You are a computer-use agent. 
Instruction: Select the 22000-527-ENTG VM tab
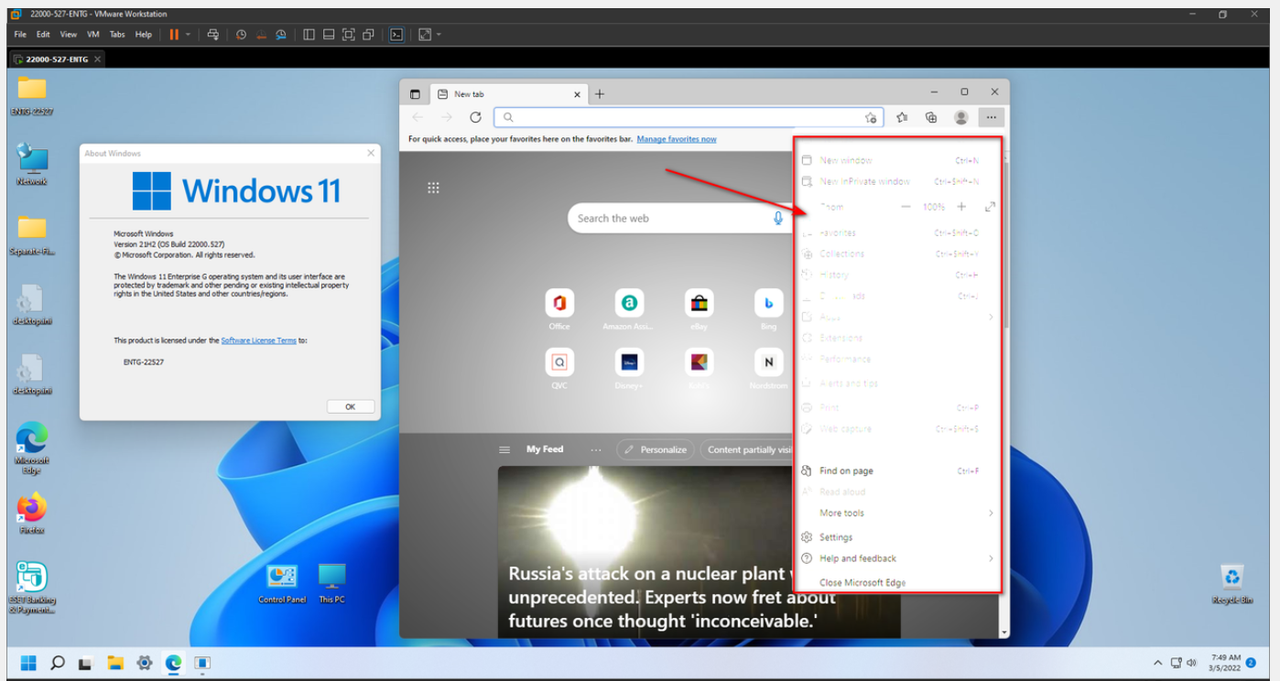(55, 59)
